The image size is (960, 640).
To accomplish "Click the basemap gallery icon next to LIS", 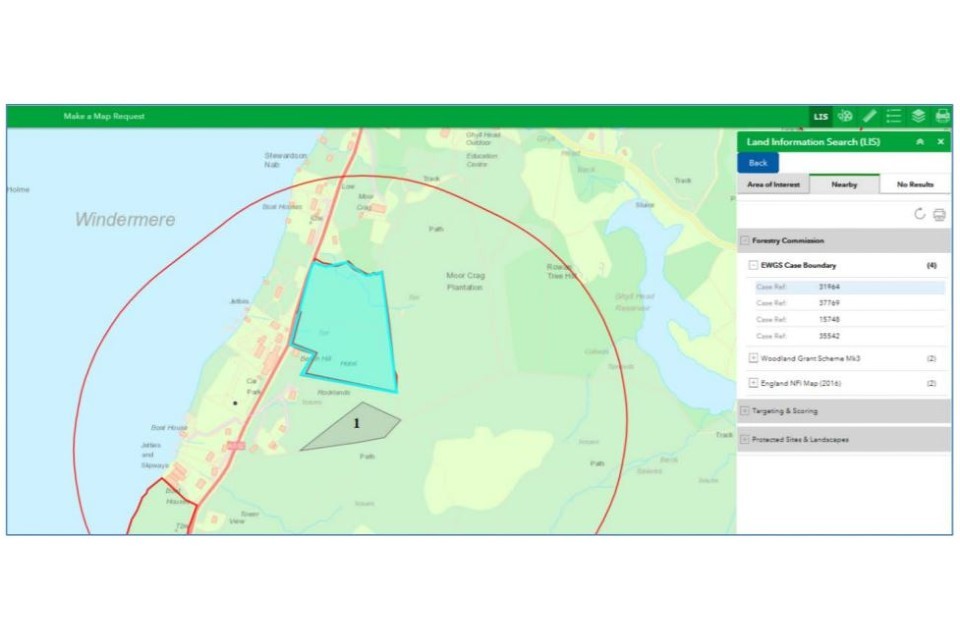I will (845, 116).
